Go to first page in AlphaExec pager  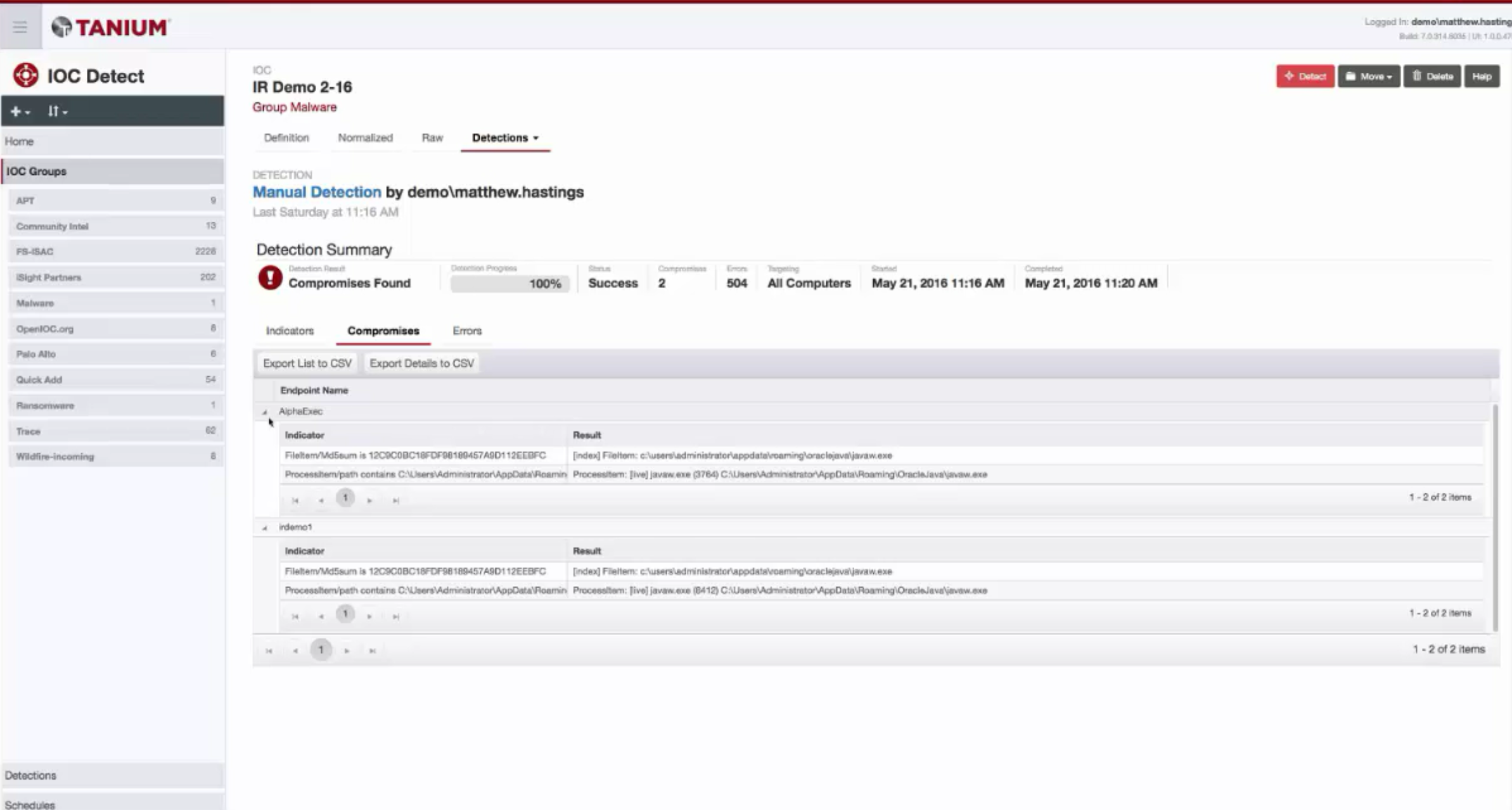pyautogui.click(x=295, y=500)
